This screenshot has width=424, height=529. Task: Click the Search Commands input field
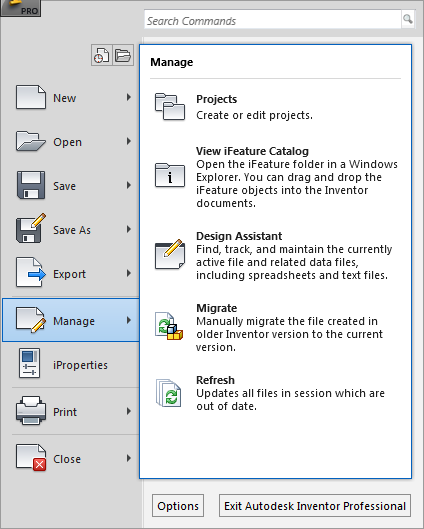[x=273, y=20]
